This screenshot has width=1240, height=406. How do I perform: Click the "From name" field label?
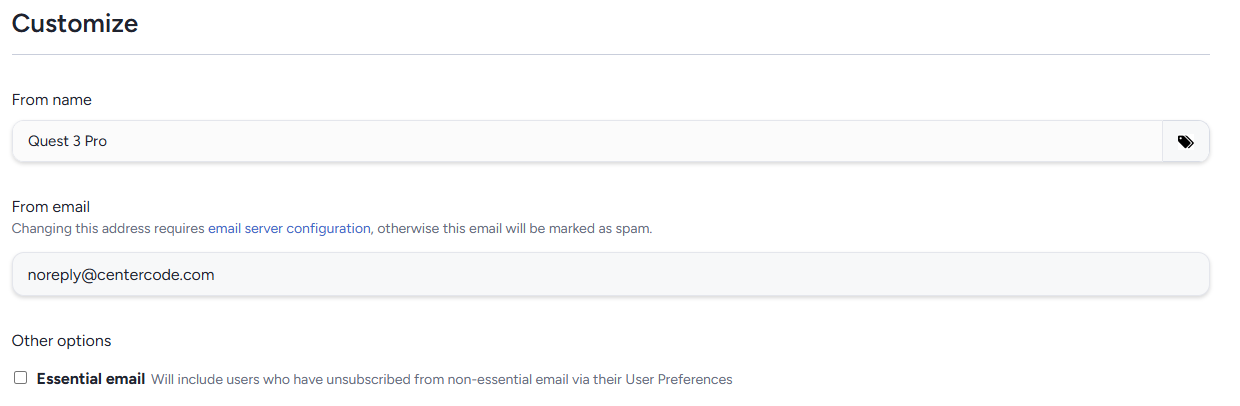pyautogui.click(x=52, y=100)
